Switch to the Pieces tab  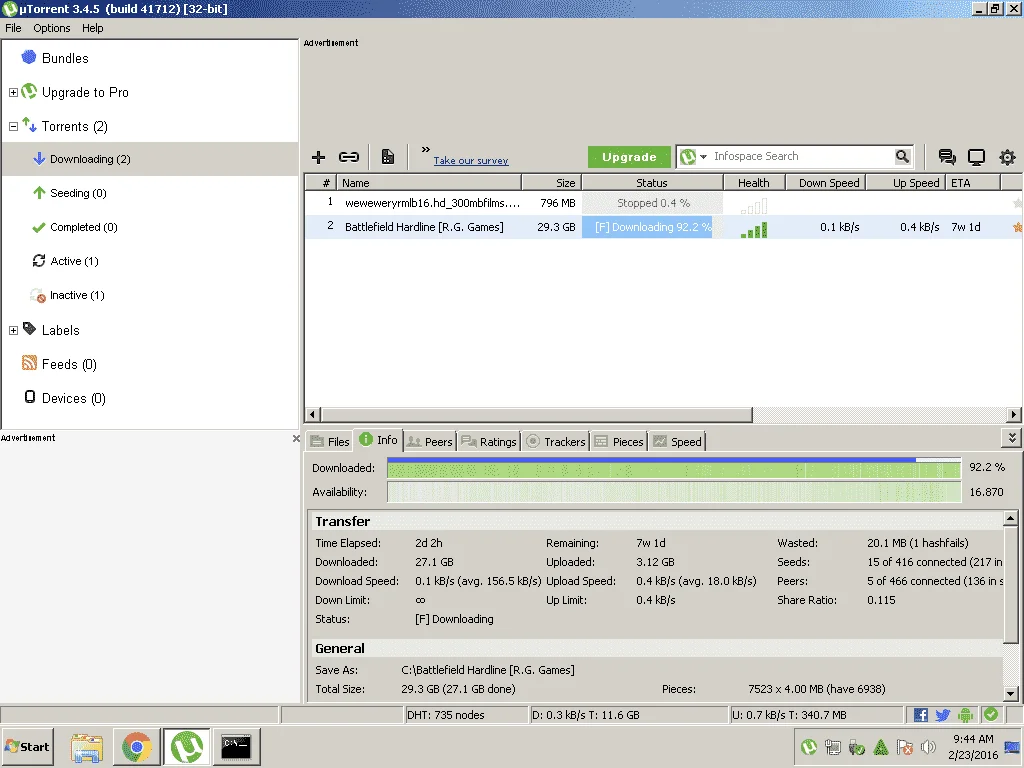(619, 441)
